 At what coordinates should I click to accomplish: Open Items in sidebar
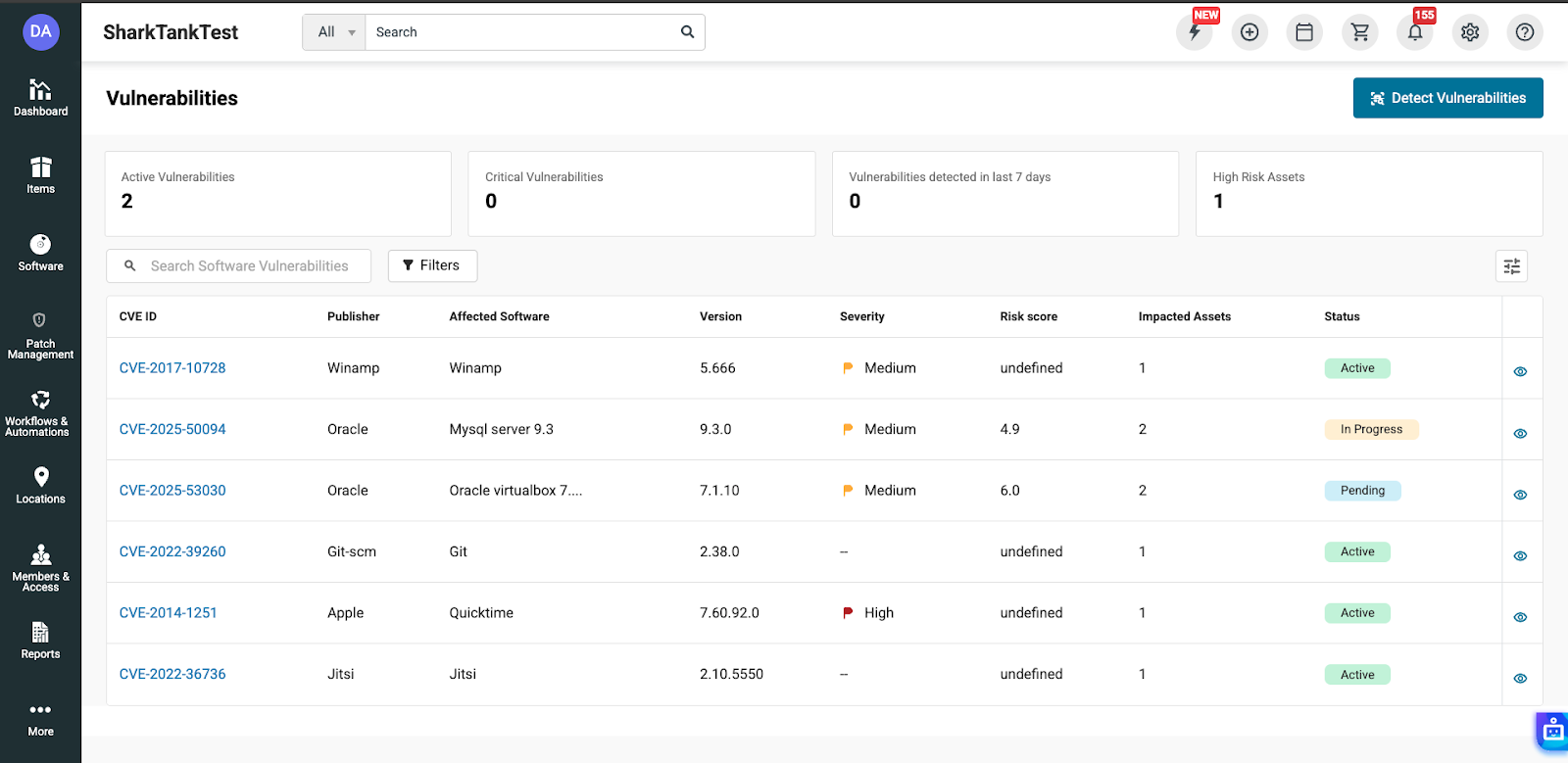tap(40, 175)
